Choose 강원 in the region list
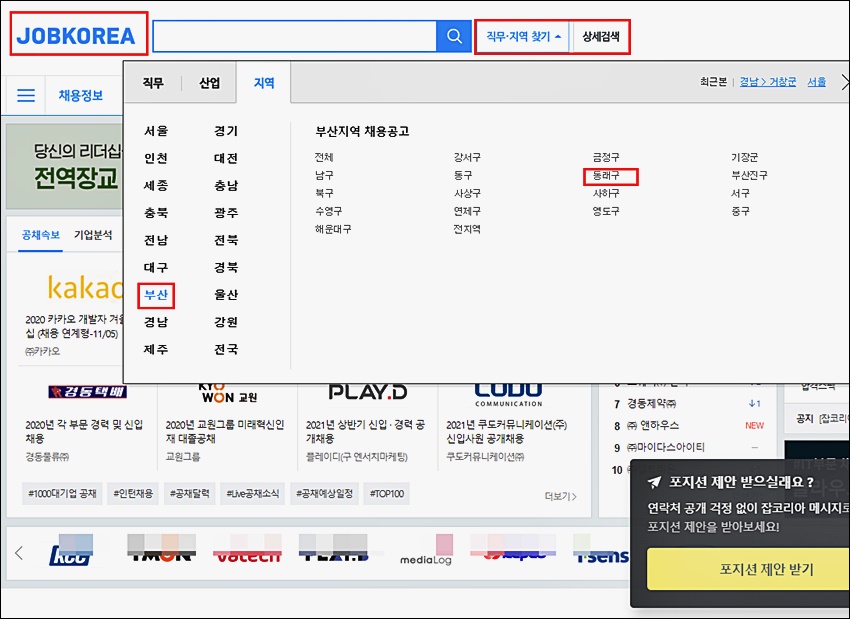The height and width of the screenshot is (619, 850). (x=226, y=322)
